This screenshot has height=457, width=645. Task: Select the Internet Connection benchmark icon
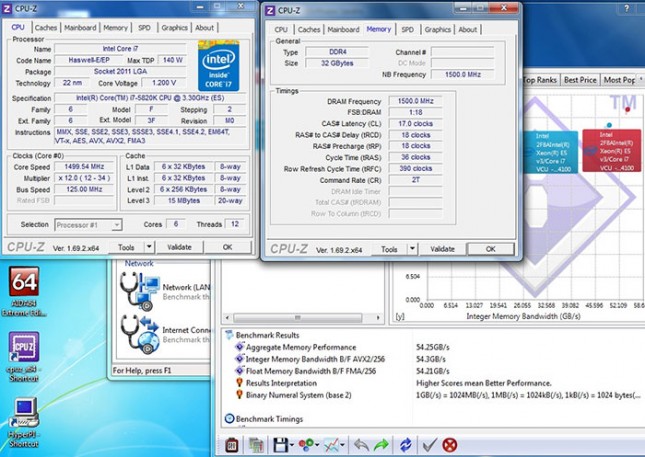pyautogui.click(x=139, y=334)
